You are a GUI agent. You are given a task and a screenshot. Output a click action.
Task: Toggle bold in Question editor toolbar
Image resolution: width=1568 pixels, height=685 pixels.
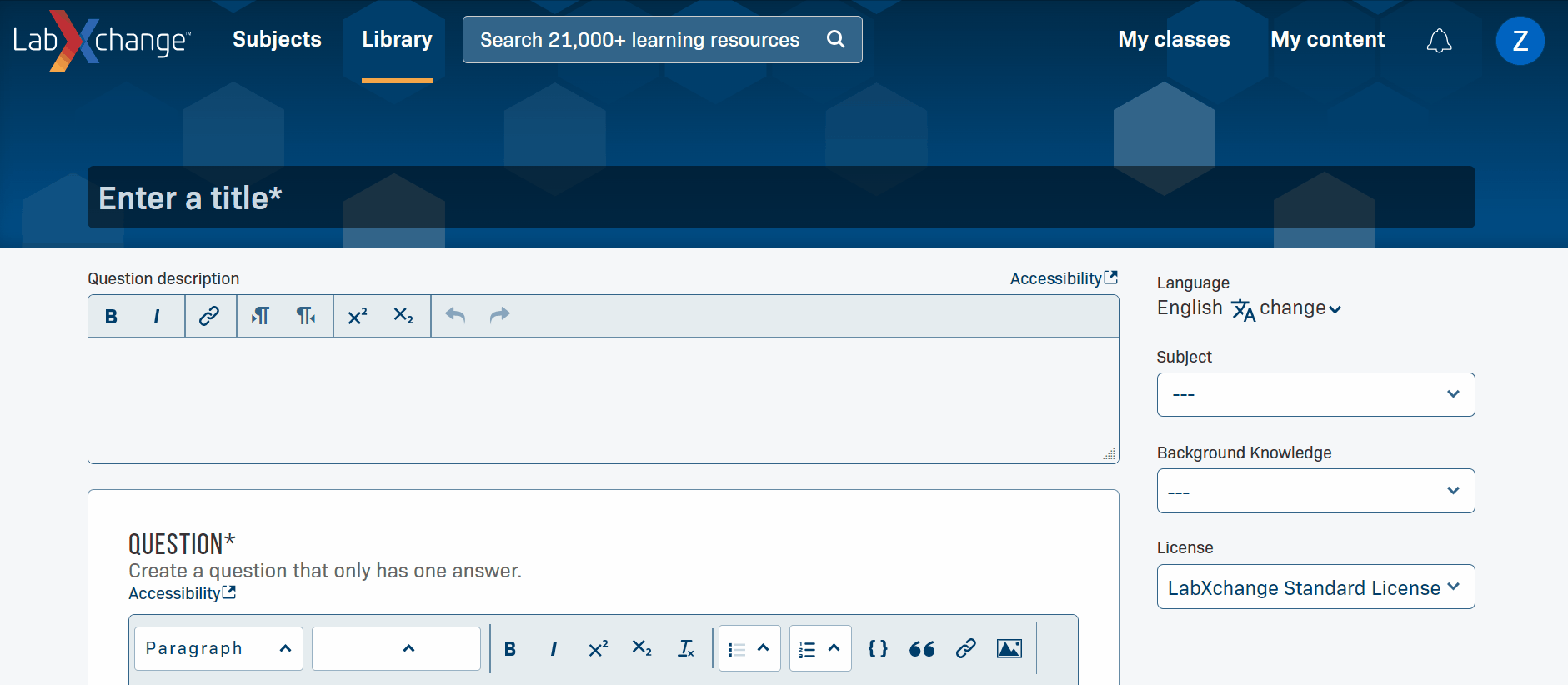pyautogui.click(x=510, y=648)
